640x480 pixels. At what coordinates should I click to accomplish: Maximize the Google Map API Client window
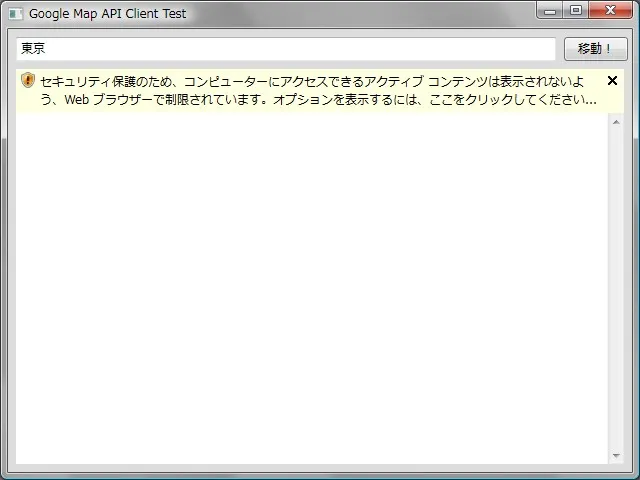point(575,11)
